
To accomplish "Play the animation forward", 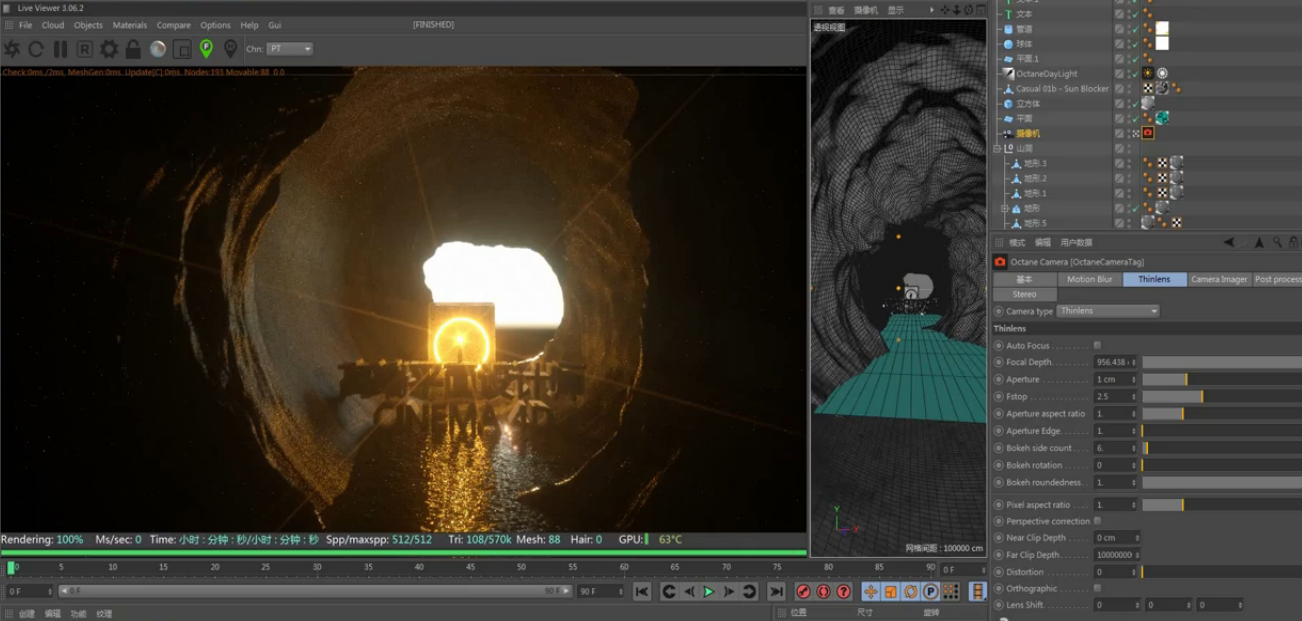I will click(709, 592).
